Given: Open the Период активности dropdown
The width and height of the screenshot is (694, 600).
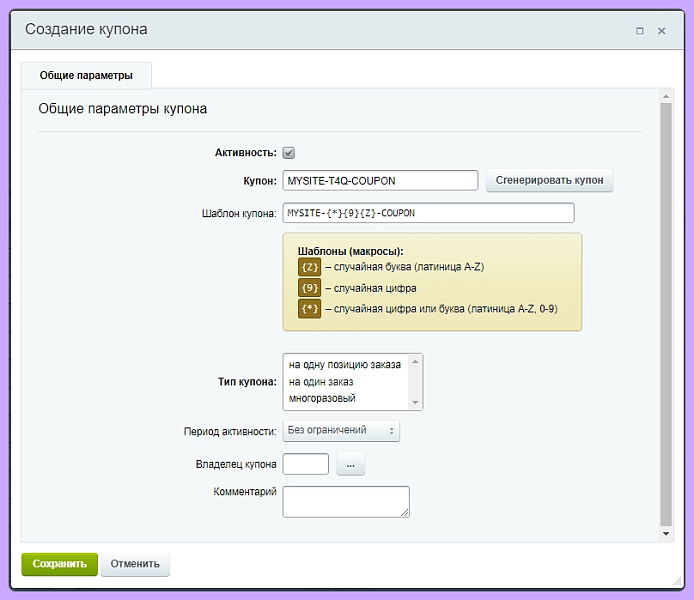Looking at the screenshot, I should point(341,430).
